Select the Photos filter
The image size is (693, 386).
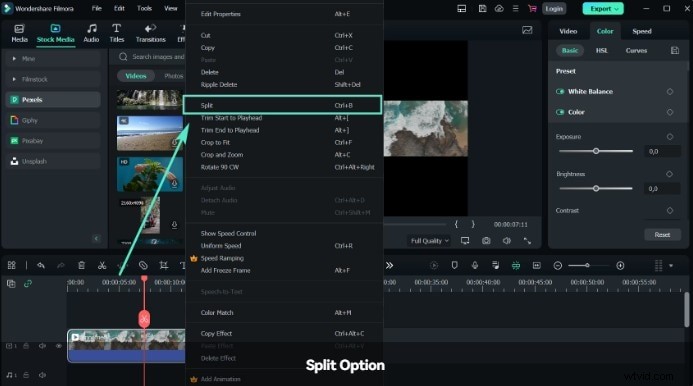[x=173, y=76]
